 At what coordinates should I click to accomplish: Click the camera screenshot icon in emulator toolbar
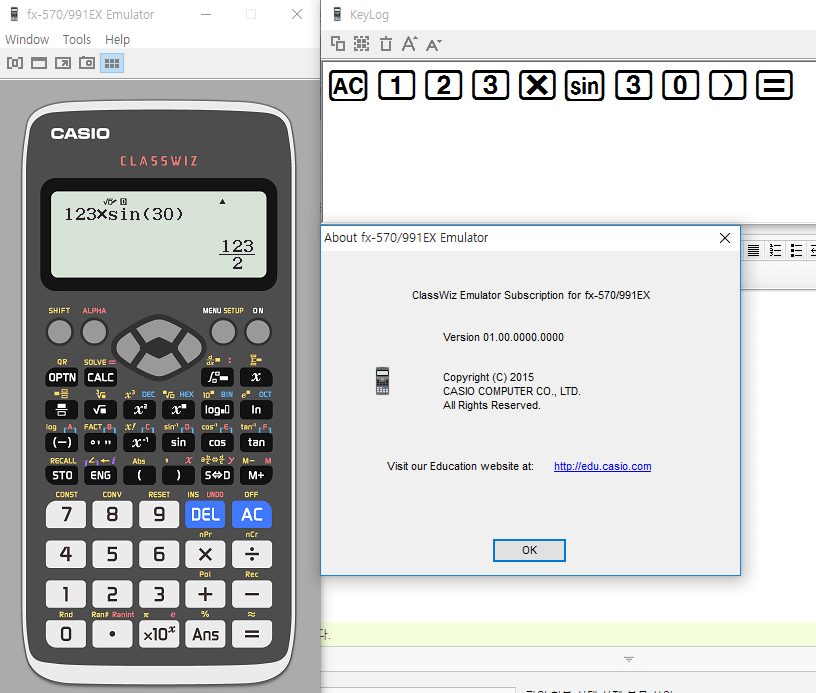[87, 63]
